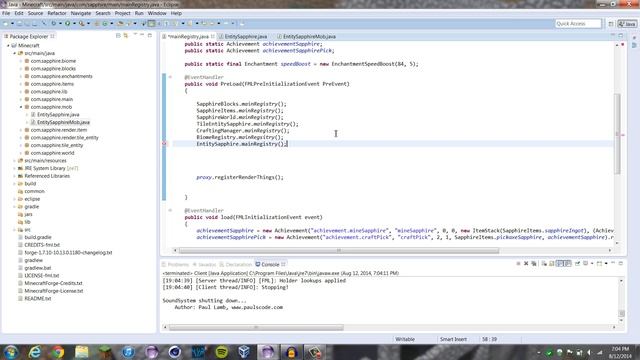Click 'Writable' in the status bar

[x=405, y=339]
